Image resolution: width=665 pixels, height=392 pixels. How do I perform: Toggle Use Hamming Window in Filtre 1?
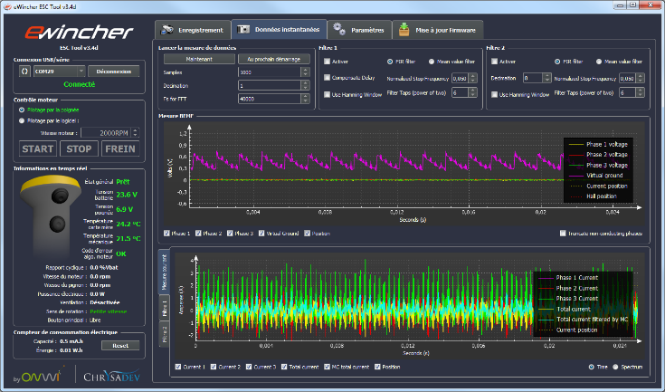[x=327, y=95]
